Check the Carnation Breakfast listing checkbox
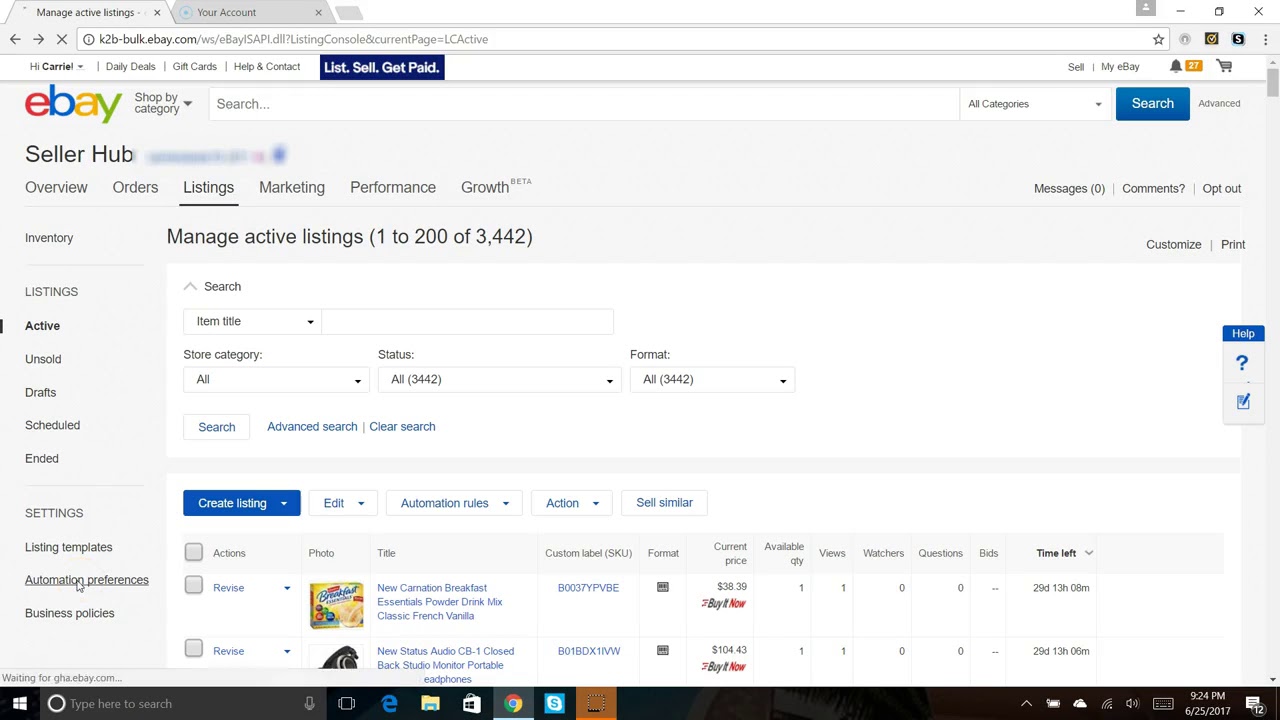Screen dimensions: 1280x720 194,585
